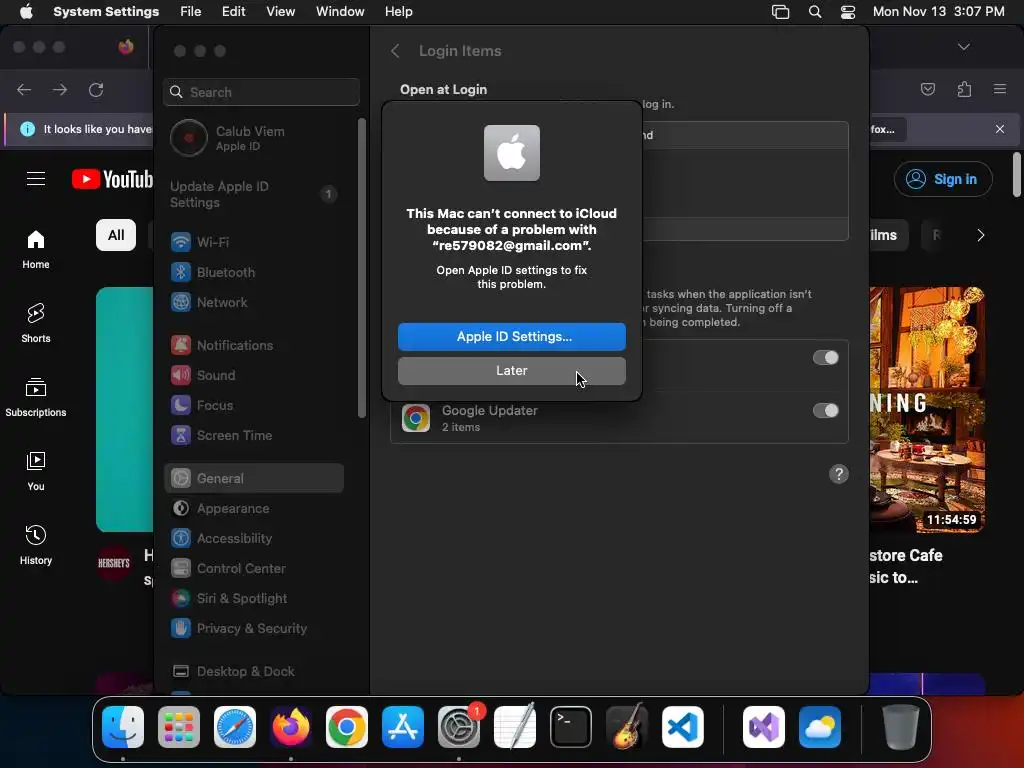The image size is (1024, 768).
Task: Select the Network globe icon
Action: 181,302
